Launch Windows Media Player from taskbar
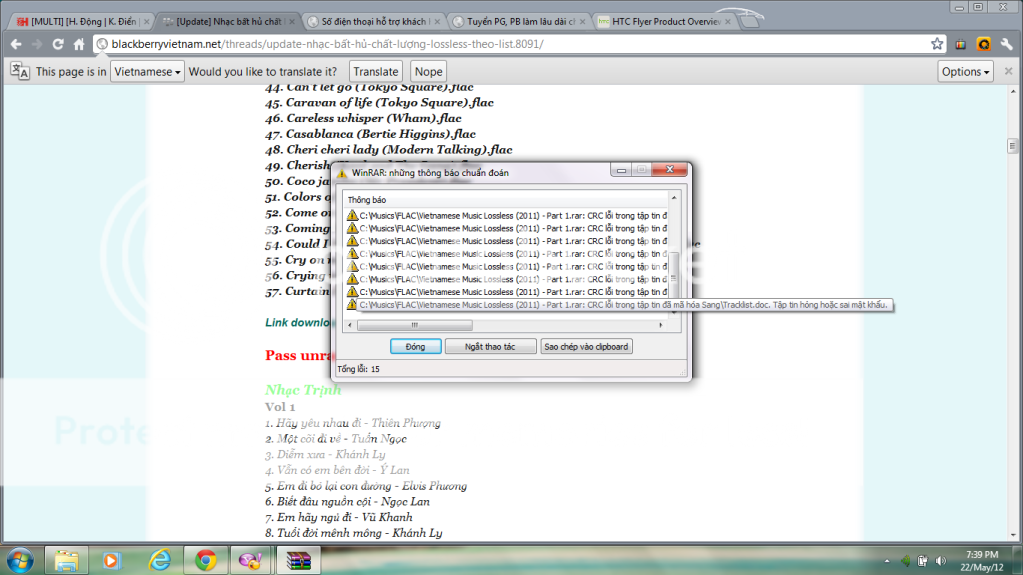Screen dimensions: 1023x575 (x=112, y=561)
